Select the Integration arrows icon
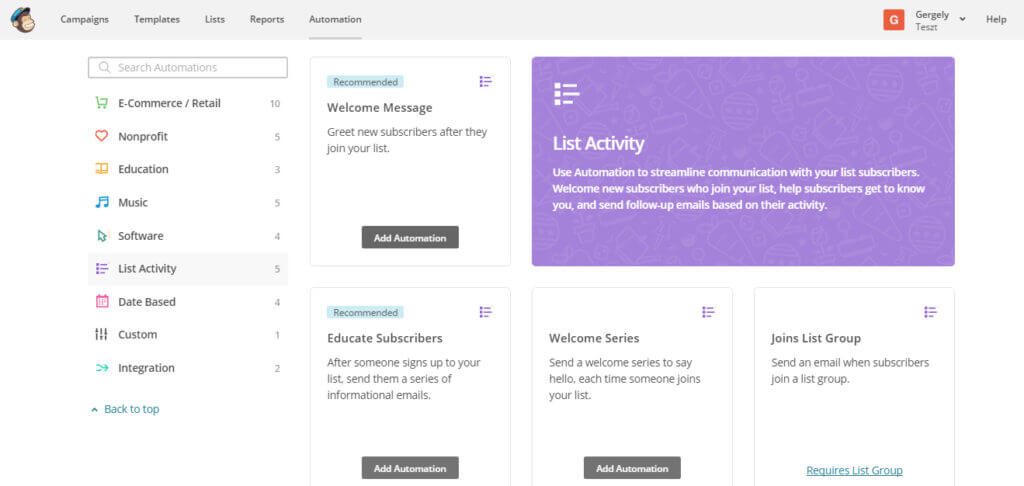Screen dimensions: 1024x486 click(x=101, y=368)
